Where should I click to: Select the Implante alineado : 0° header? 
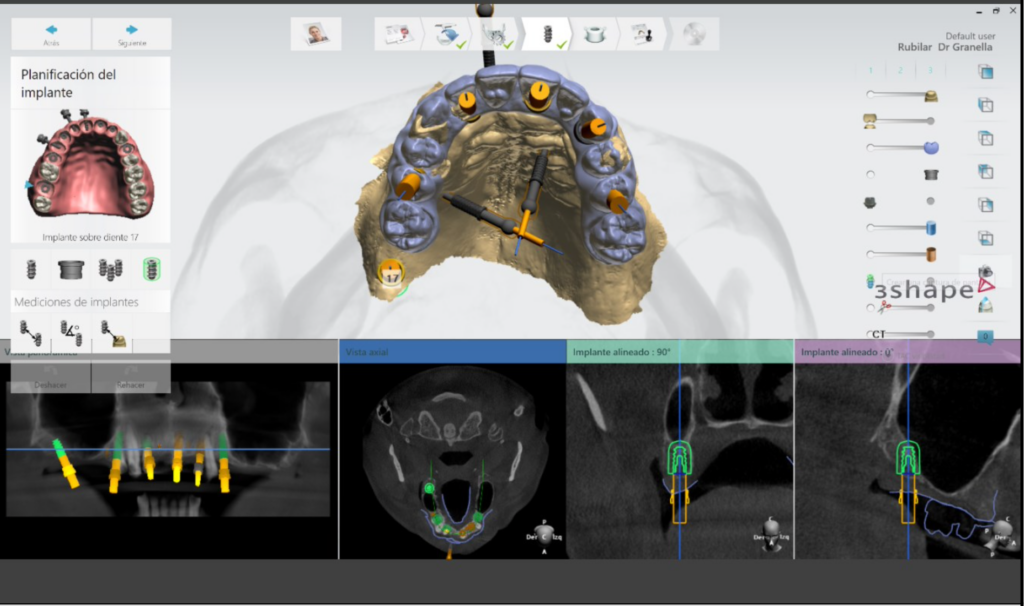908,351
